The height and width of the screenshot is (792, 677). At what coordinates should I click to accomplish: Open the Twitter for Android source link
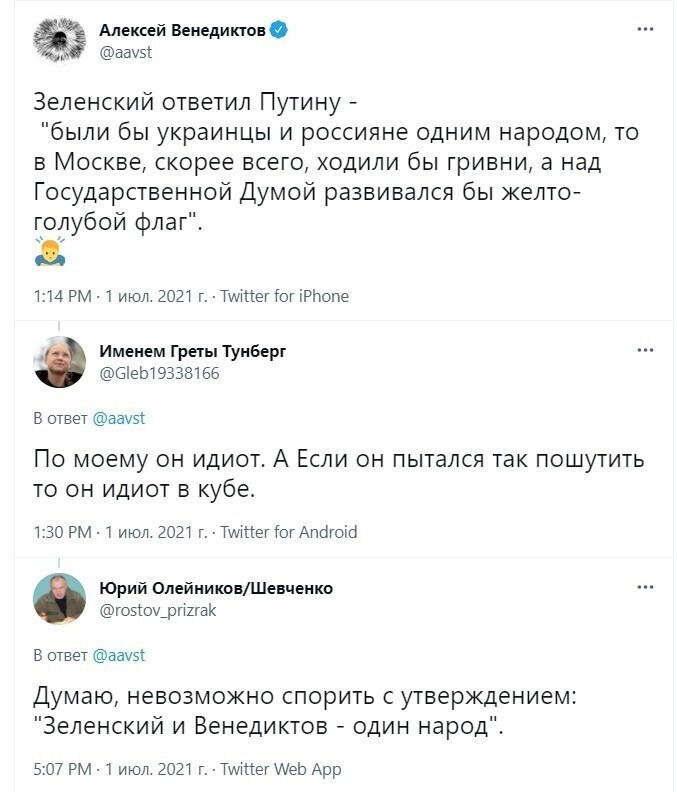point(288,532)
